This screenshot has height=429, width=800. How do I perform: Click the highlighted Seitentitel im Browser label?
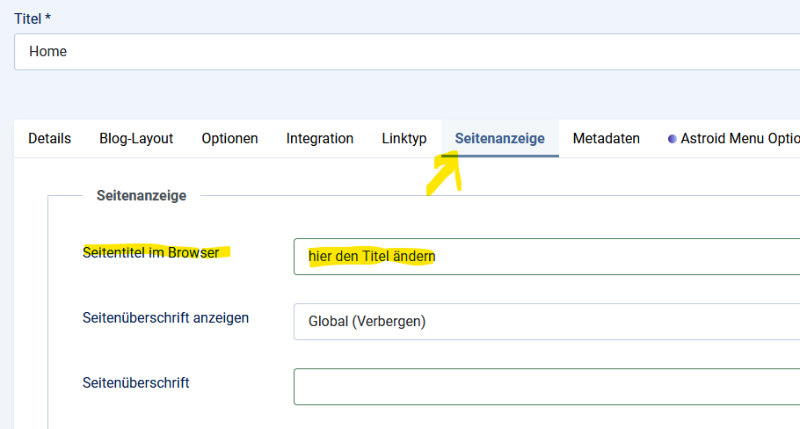click(x=151, y=252)
